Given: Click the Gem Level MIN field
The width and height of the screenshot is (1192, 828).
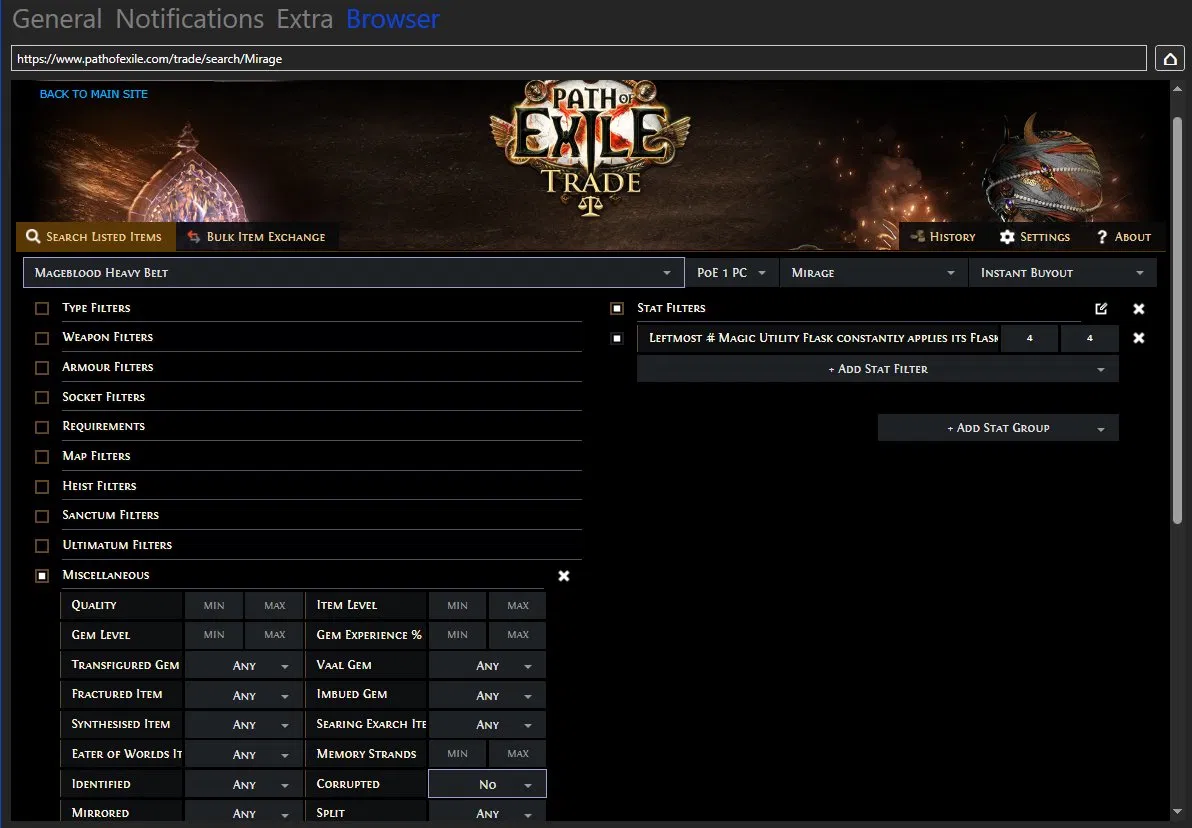Looking at the screenshot, I should click(214, 635).
